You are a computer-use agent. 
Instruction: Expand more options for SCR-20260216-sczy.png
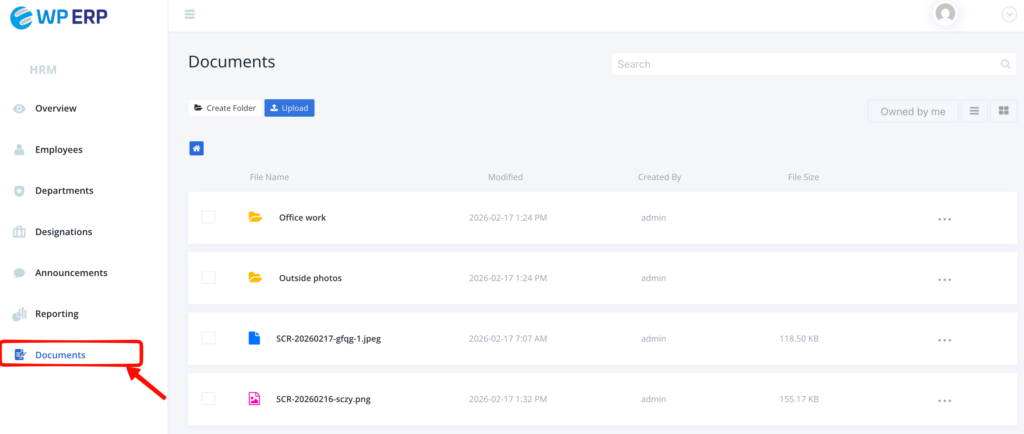pyautogui.click(x=944, y=401)
